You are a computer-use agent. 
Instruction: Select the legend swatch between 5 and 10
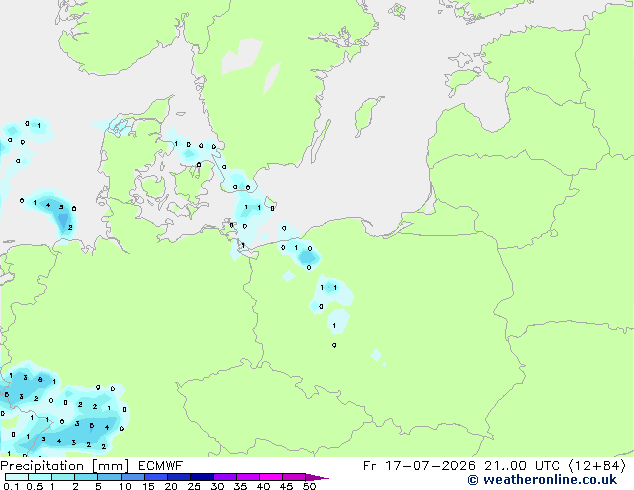109,477
